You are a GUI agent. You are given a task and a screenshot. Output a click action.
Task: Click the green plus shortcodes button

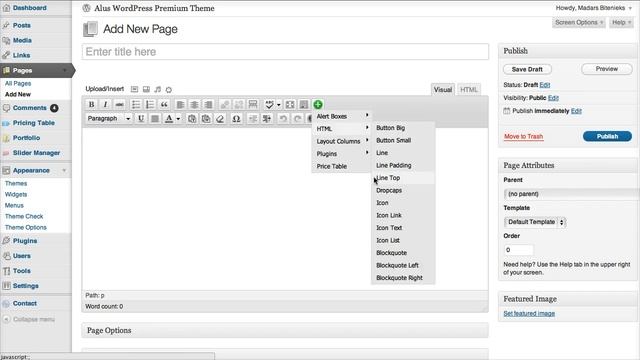[318, 104]
